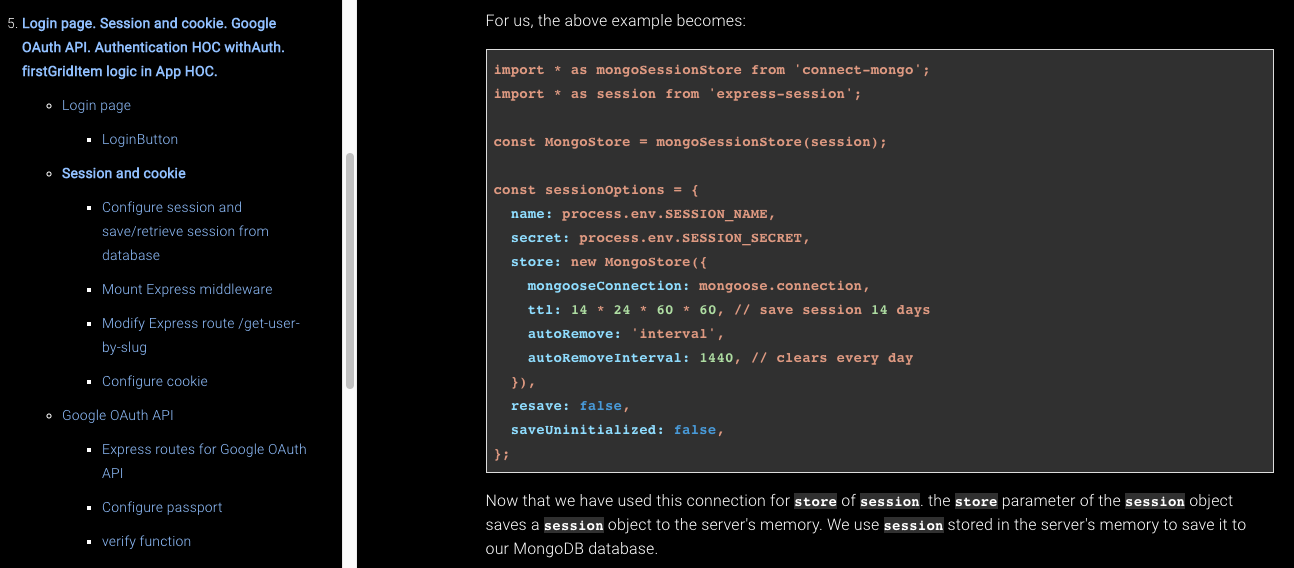Screen dimensions: 1294x568
Task: Click the ttl save session 14 days line
Action: click(x=729, y=310)
